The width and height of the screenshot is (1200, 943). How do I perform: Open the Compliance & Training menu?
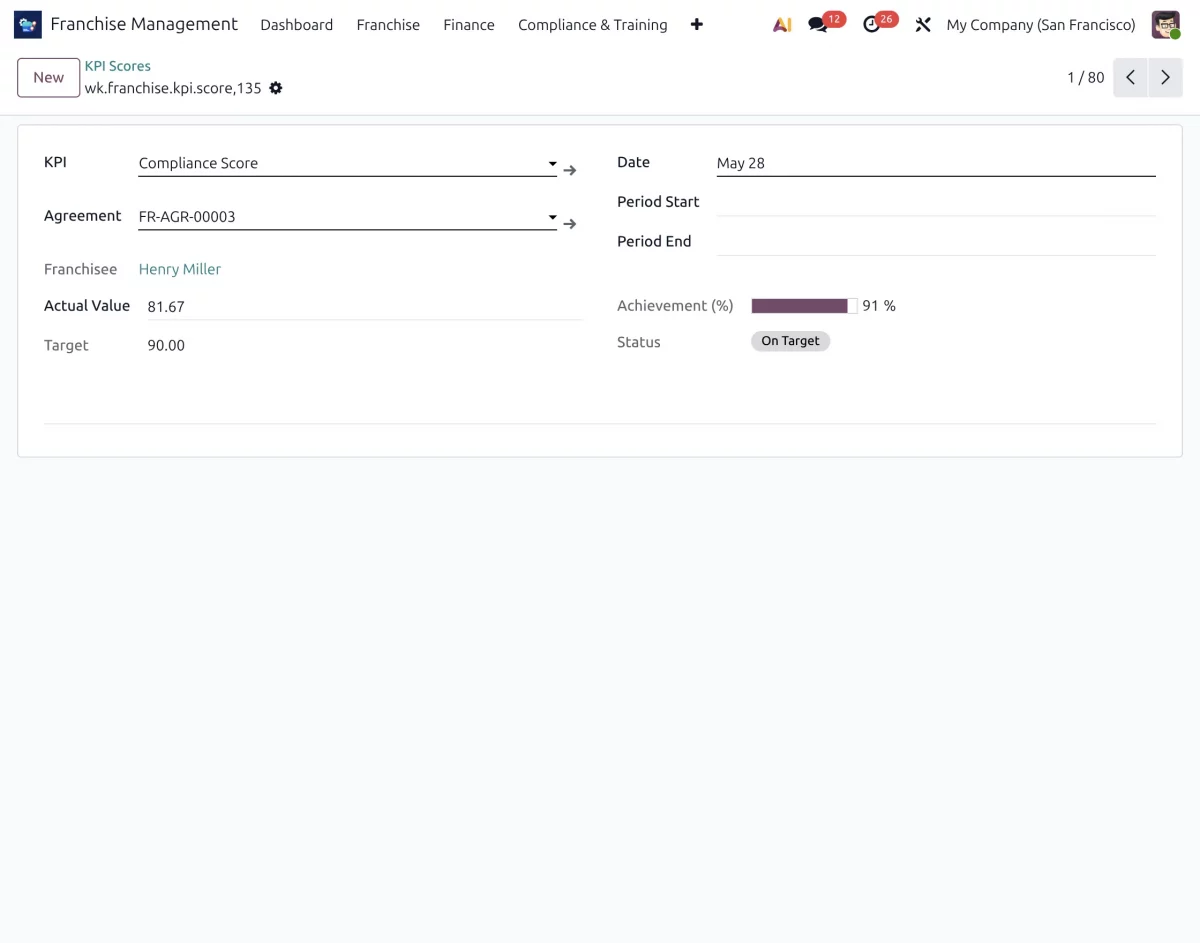593,25
